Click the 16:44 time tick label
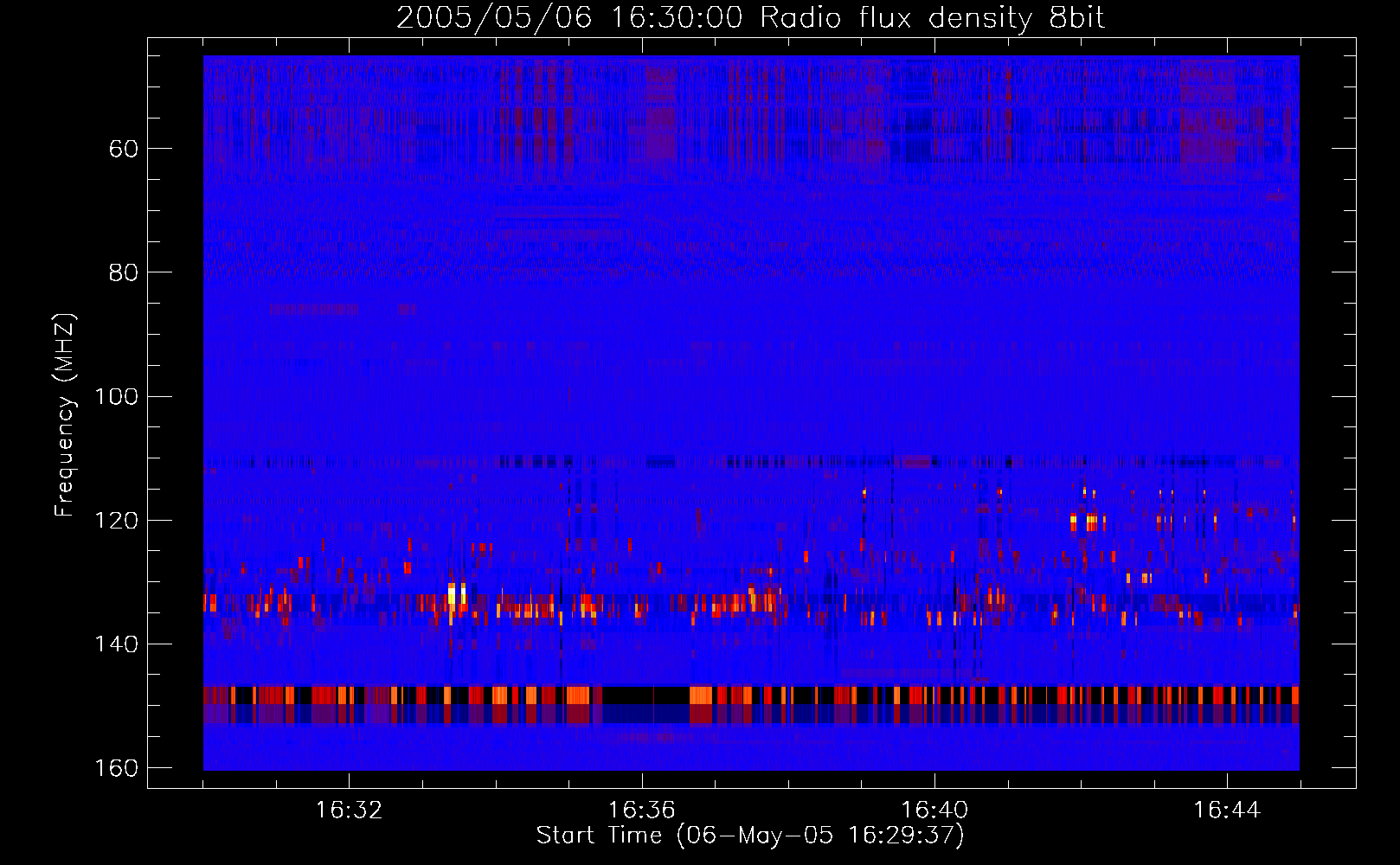The image size is (1400, 865). (1227, 811)
